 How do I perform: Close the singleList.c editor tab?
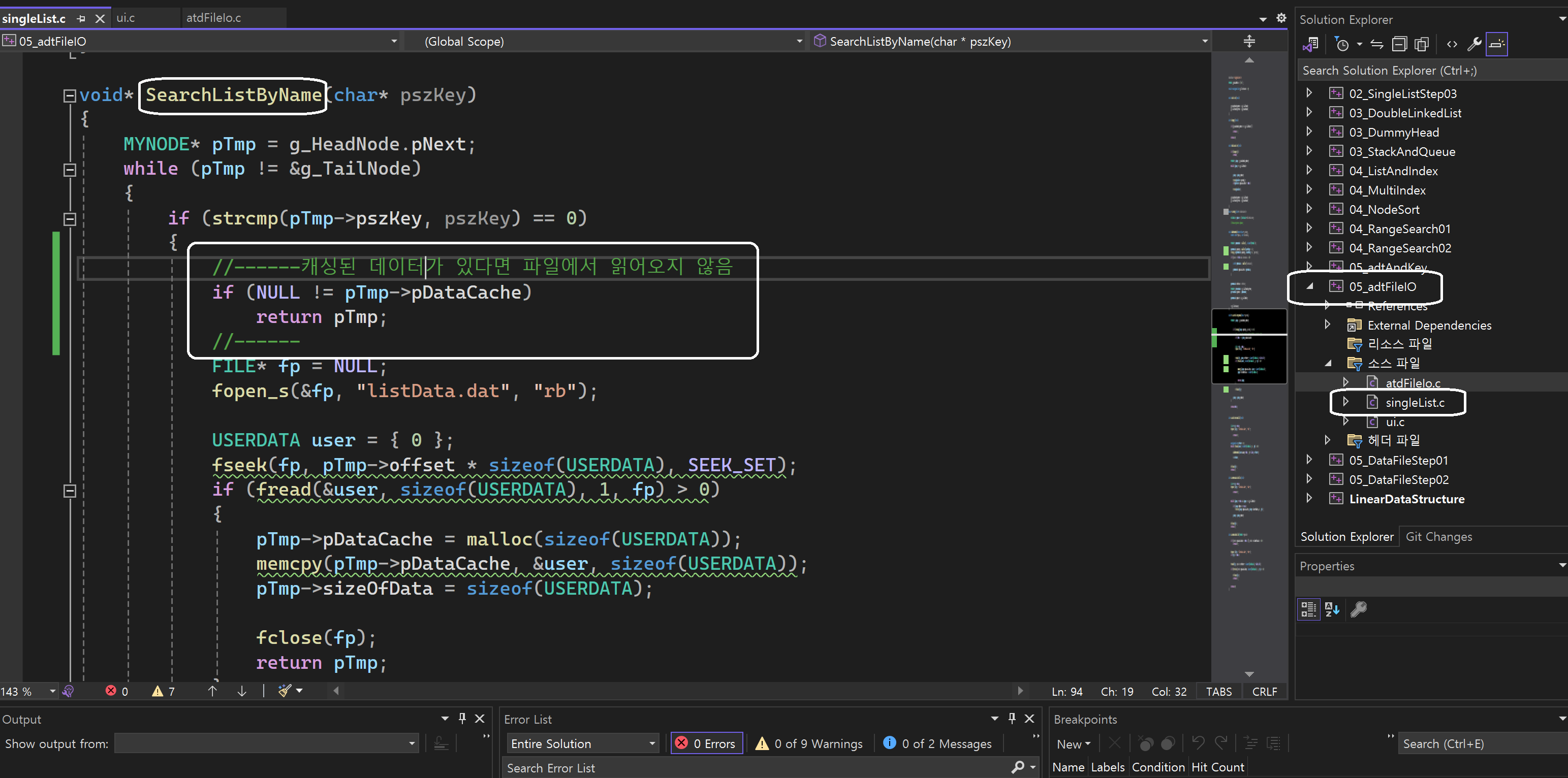(x=101, y=19)
